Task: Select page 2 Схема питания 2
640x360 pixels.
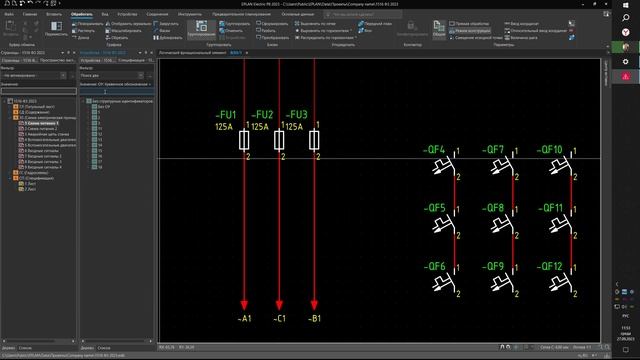Action: pos(38,129)
